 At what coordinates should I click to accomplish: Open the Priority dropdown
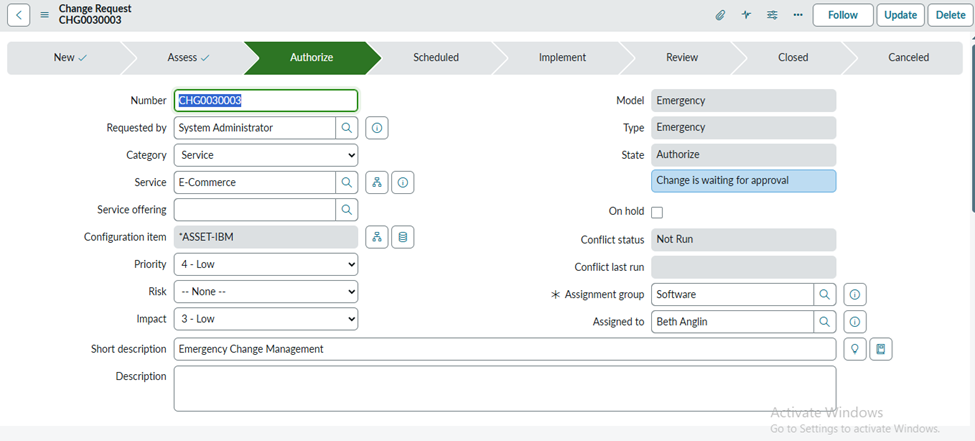266,264
